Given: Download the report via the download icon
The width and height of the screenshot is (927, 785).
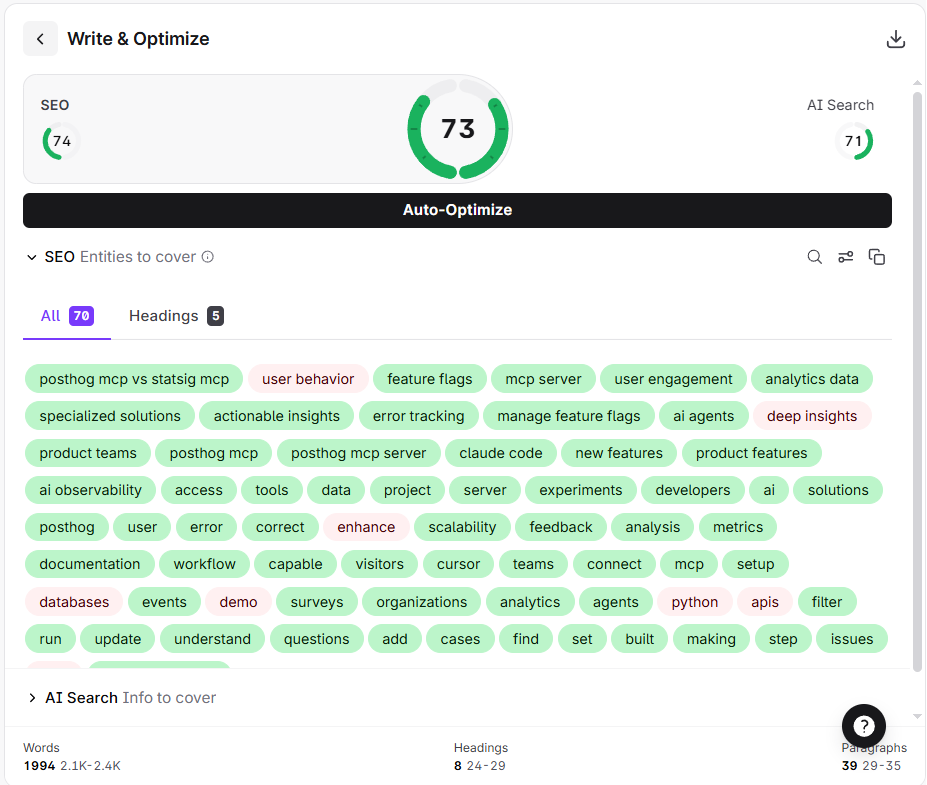Looking at the screenshot, I should tap(896, 39).
